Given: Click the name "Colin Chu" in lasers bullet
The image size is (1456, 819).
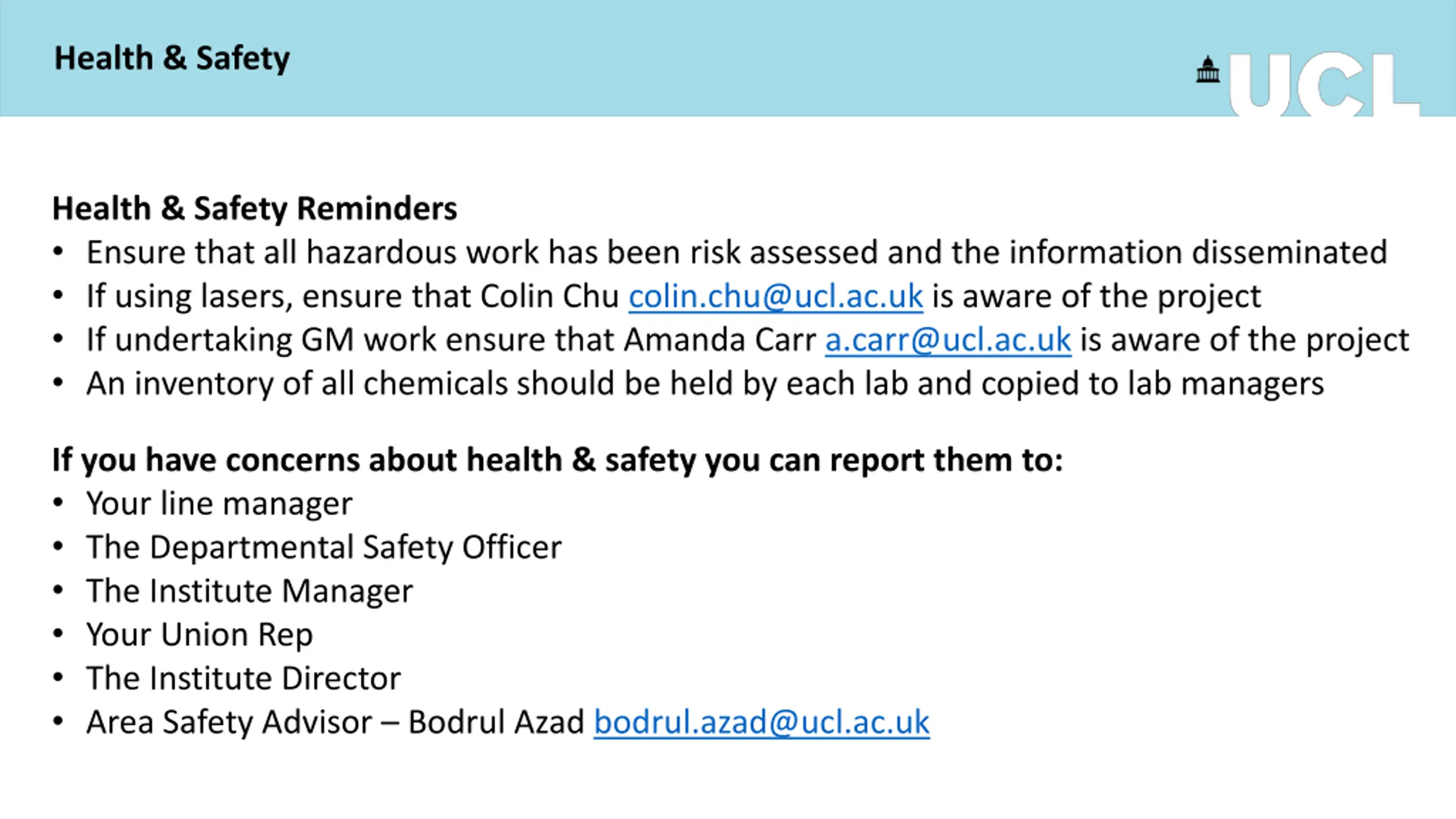Looking at the screenshot, I should 549,296.
